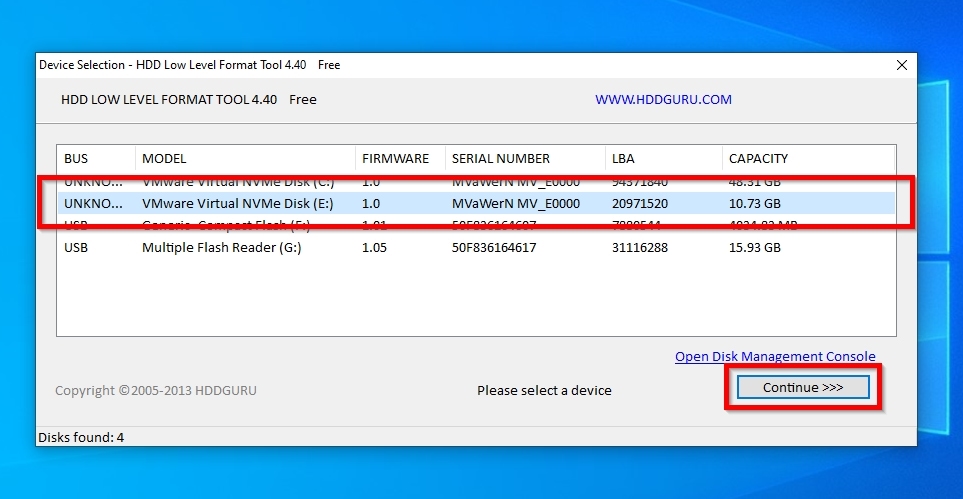The height and width of the screenshot is (499, 963).
Task: Click the FIRMWARE column header
Action: pyautogui.click(x=399, y=158)
